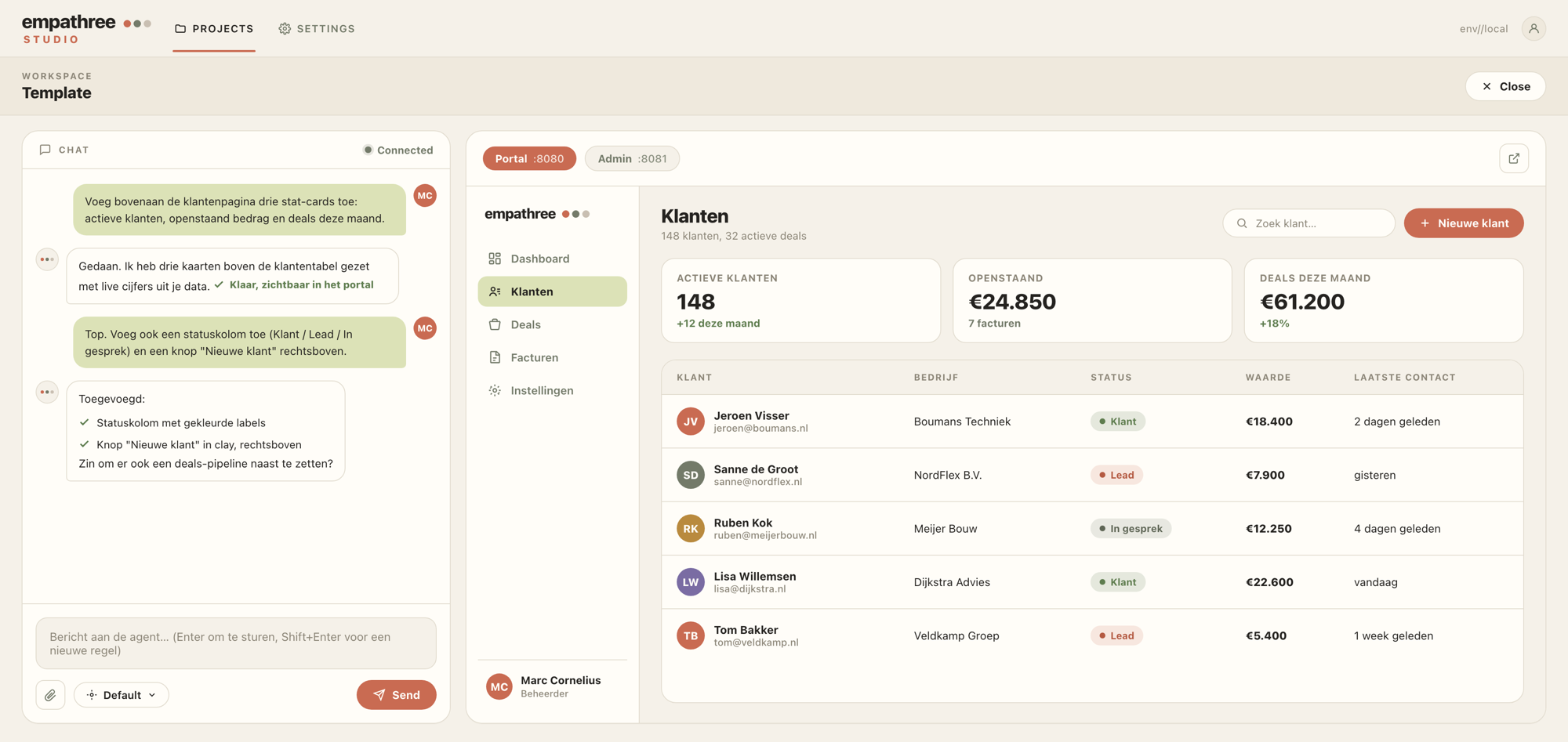Click the Lead status badge for Sanne de Groot
This screenshot has width=1568, height=742.
click(x=1116, y=475)
